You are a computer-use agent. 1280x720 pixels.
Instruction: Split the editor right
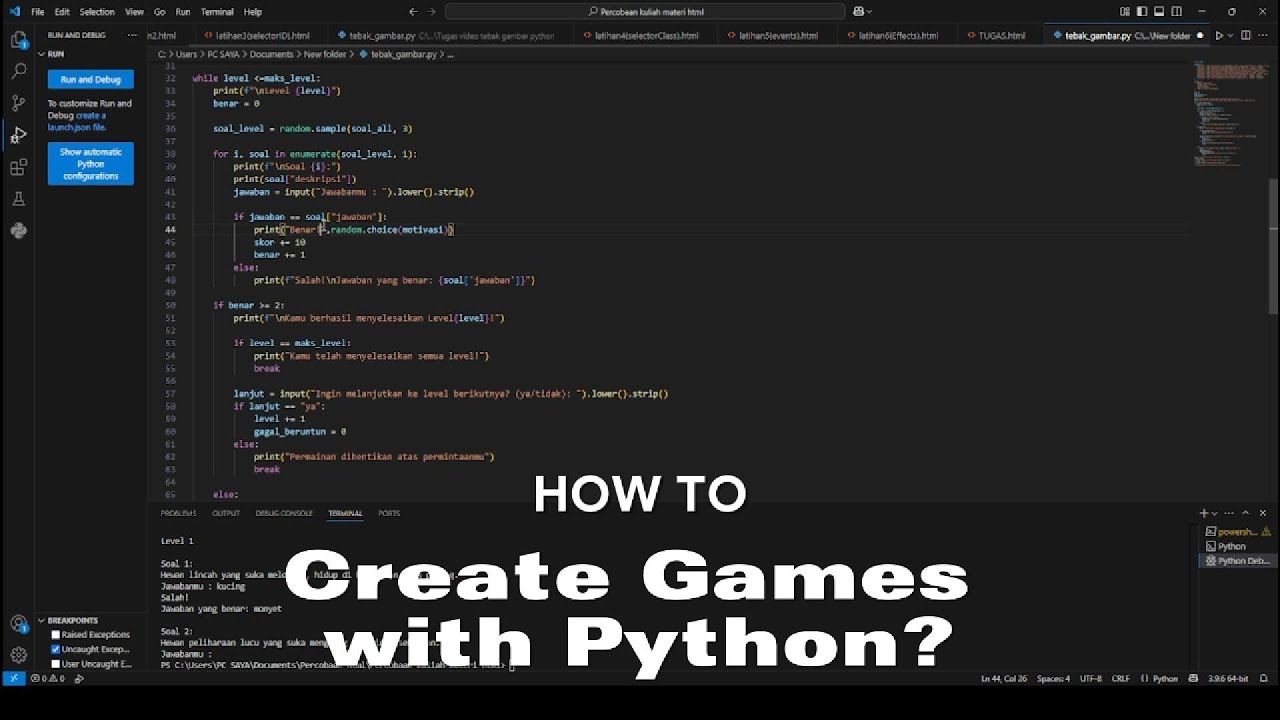coord(1248,35)
